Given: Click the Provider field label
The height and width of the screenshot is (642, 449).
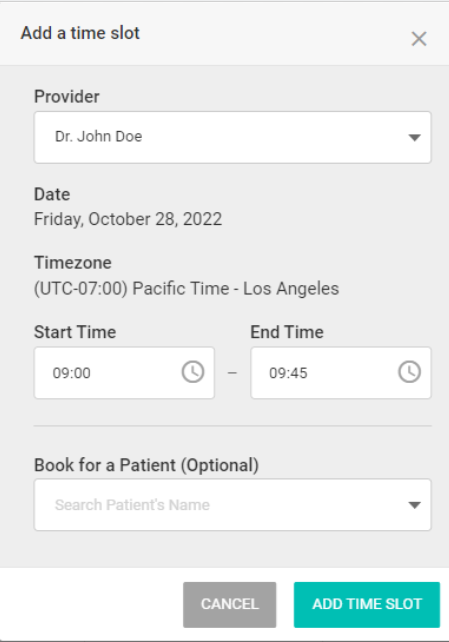Looking at the screenshot, I should [x=67, y=97].
